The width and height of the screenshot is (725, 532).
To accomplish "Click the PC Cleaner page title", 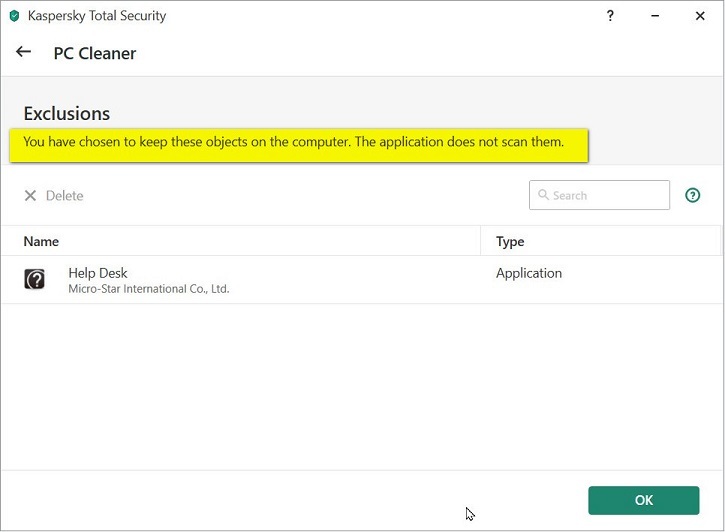I will [95, 53].
